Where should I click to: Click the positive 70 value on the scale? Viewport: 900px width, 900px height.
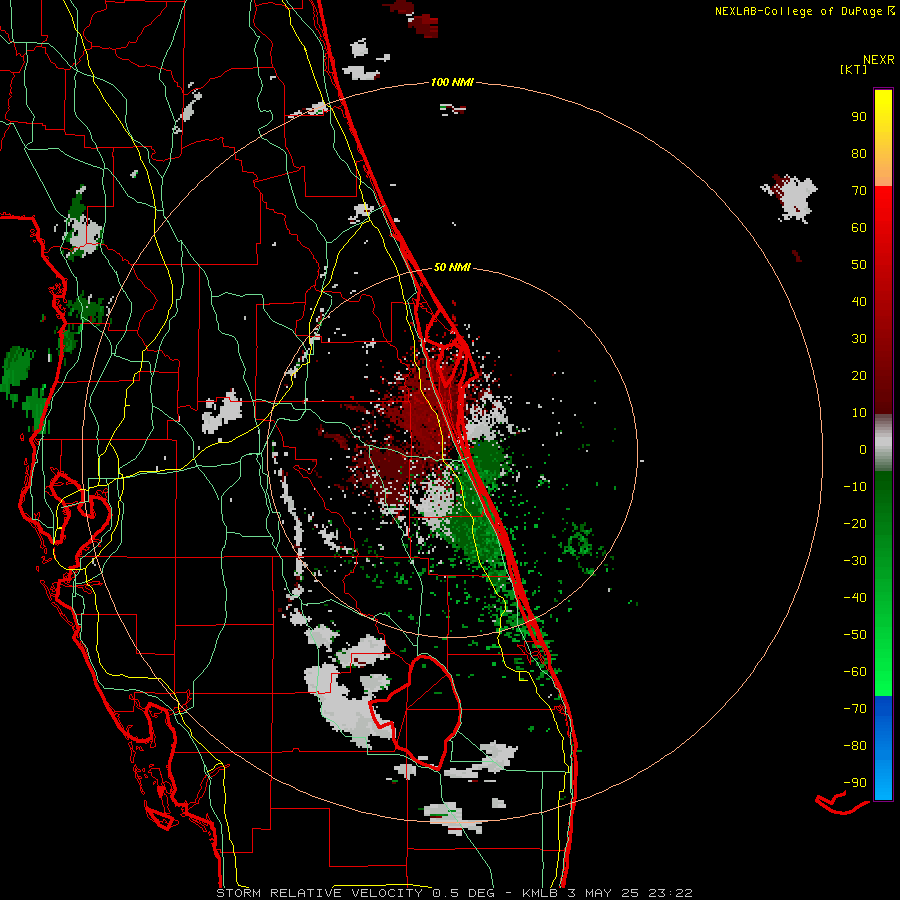click(x=859, y=191)
